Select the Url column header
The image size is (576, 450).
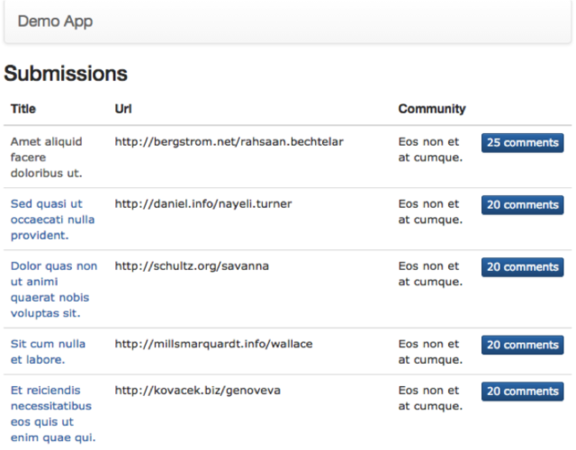[x=123, y=109]
